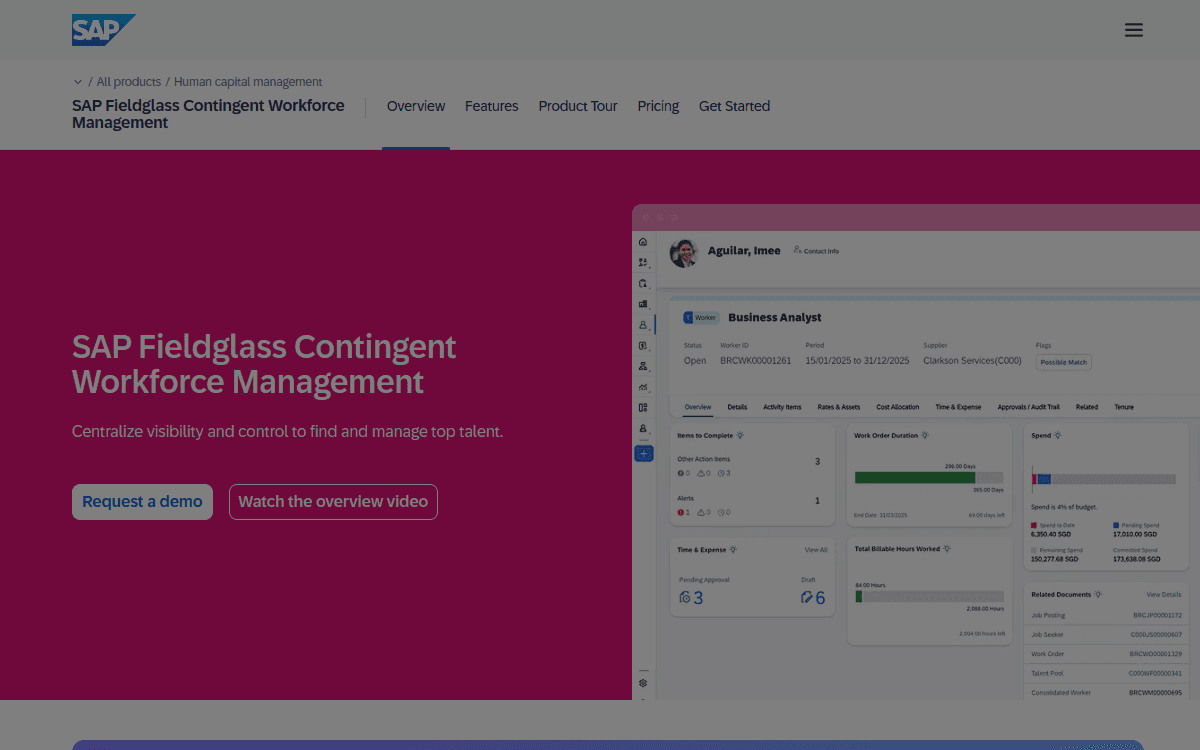Screen dimensions: 1200x750
Task: Go to All products breadcrumb
Action: tap(129, 82)
